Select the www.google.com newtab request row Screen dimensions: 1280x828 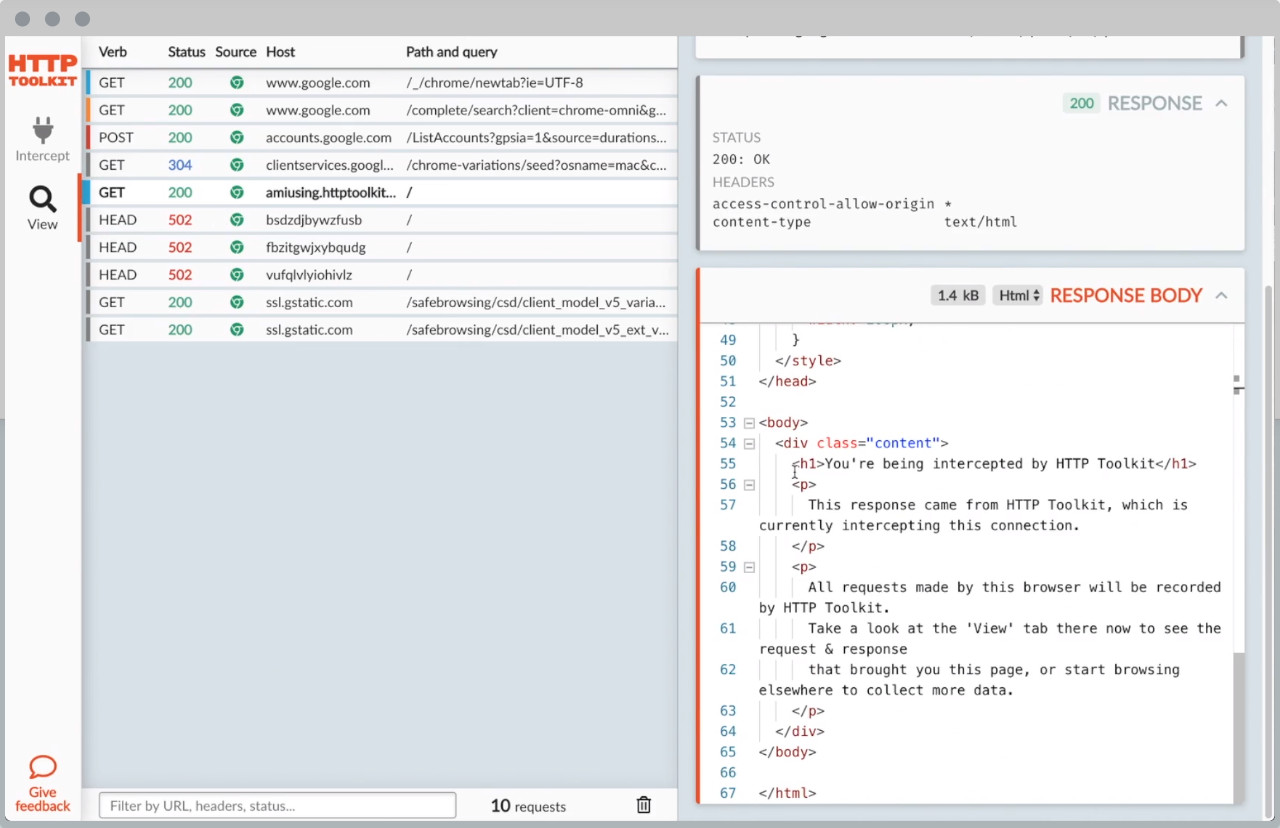click(x=381, y=83)
